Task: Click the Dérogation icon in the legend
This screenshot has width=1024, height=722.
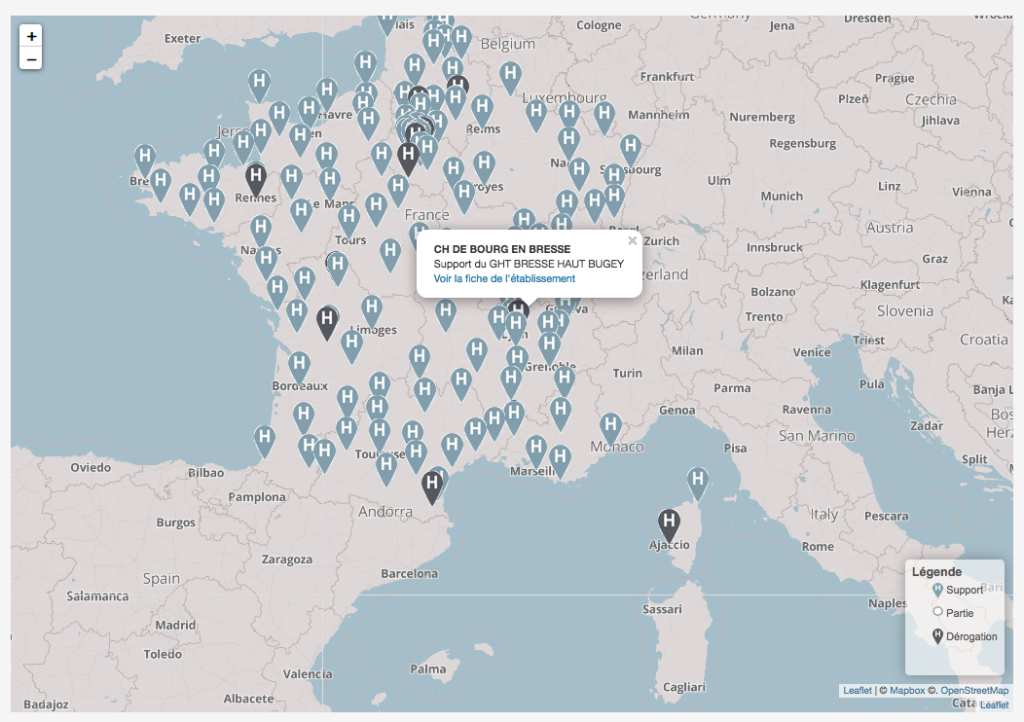Action: coord(937,635)
